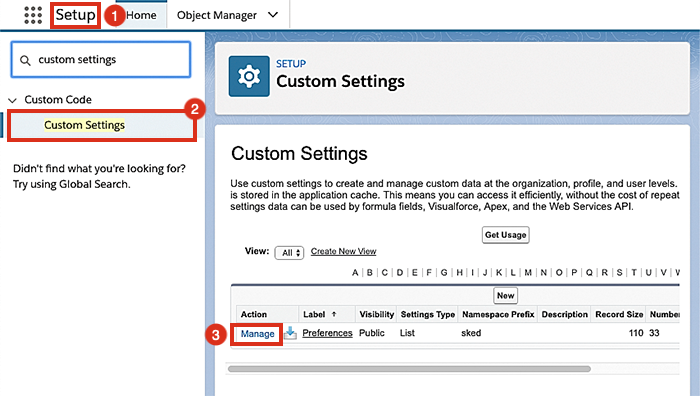Click the 'sked' namespace prefix cell
The height and width of the screenshot is (396, 700).
coord(471,333)
